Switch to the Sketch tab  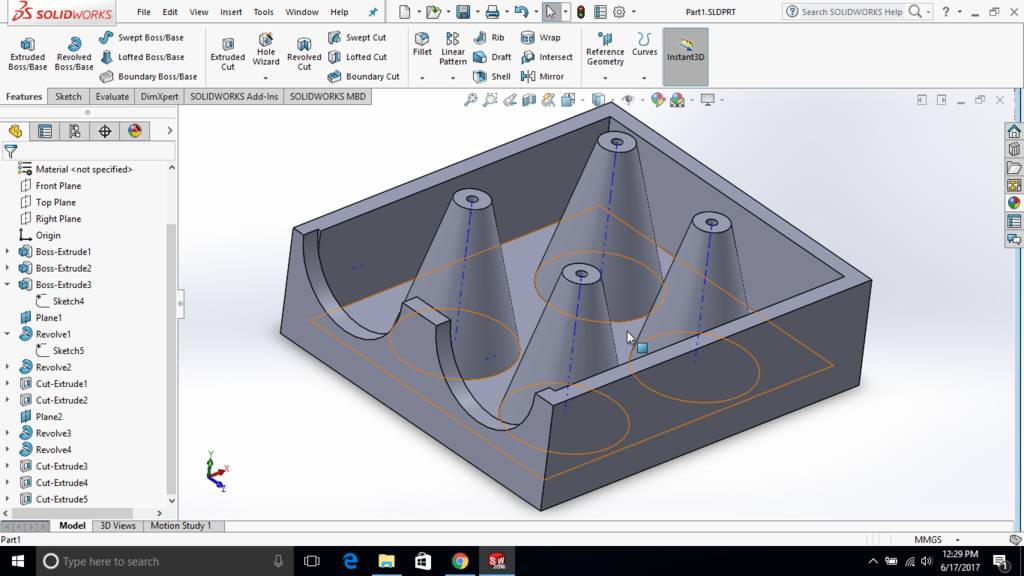point(68,96)
